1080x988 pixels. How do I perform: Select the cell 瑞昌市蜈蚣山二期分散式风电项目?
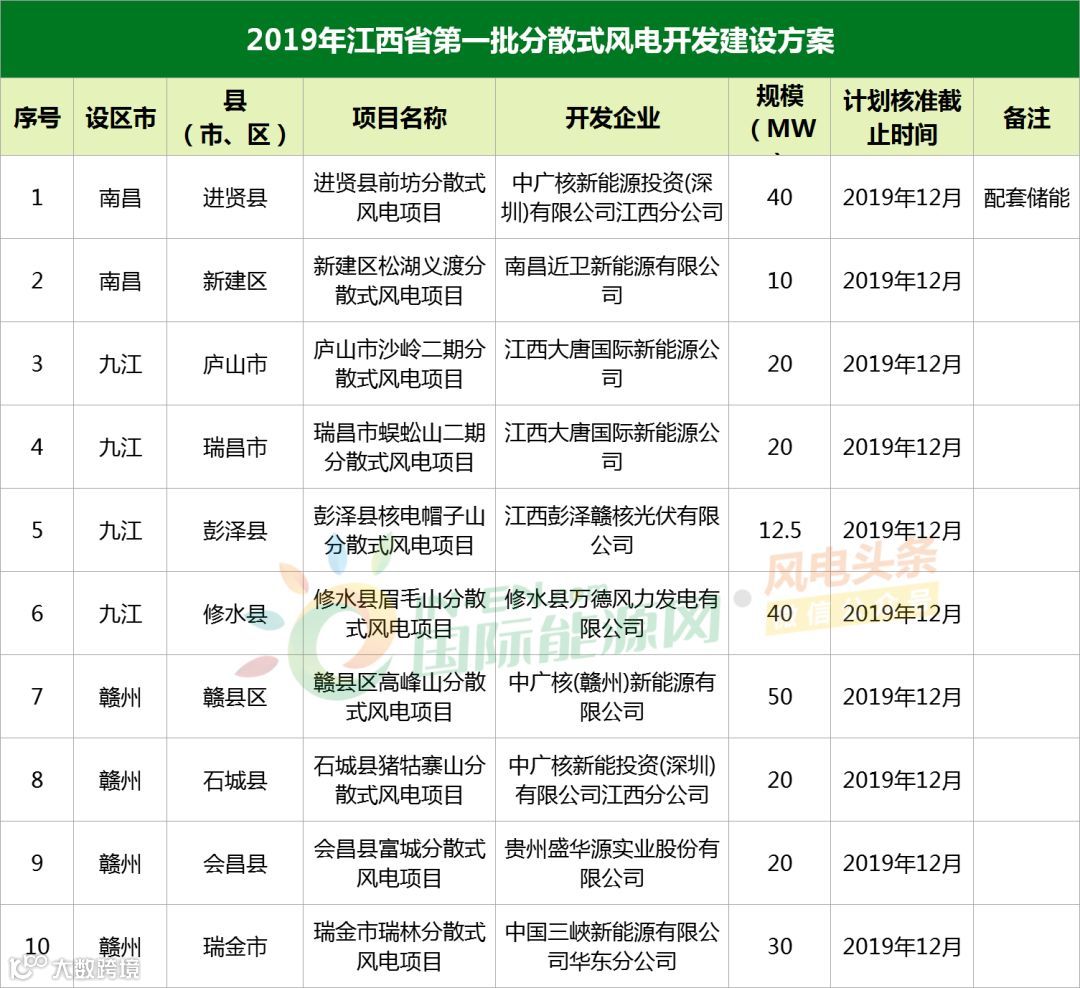click(399, 447)
